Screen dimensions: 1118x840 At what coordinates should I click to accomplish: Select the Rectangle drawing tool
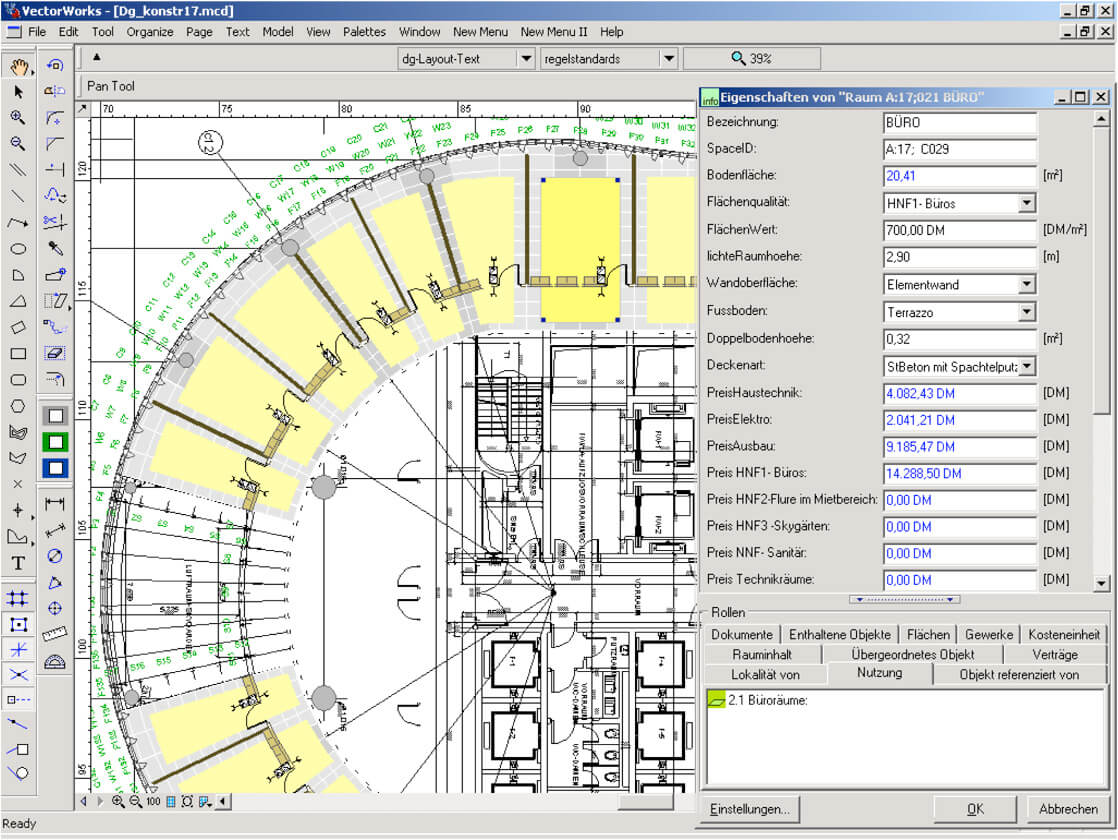pos(18,353)
